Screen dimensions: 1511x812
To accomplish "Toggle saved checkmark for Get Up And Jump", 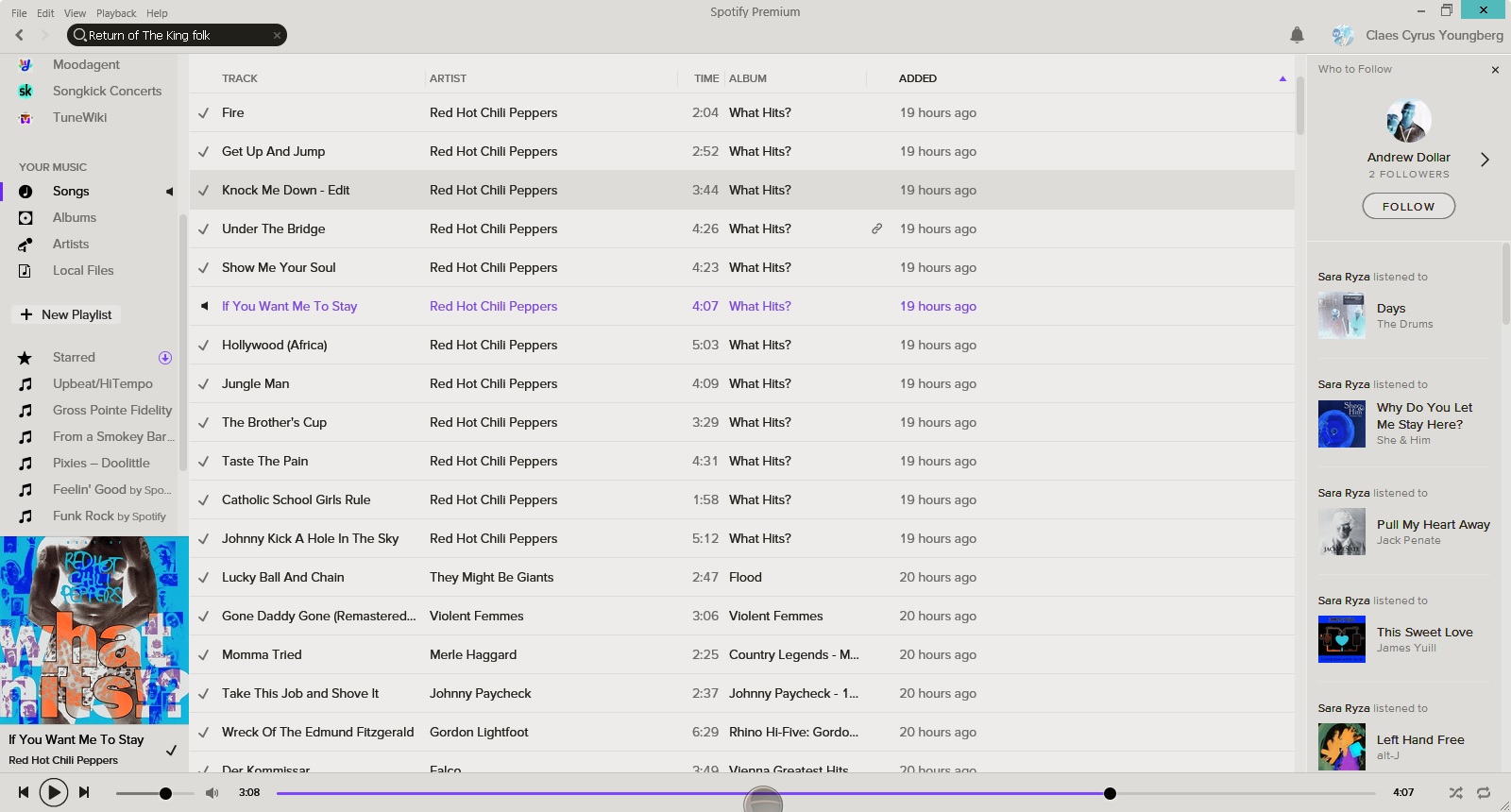I will coord(203,151).
